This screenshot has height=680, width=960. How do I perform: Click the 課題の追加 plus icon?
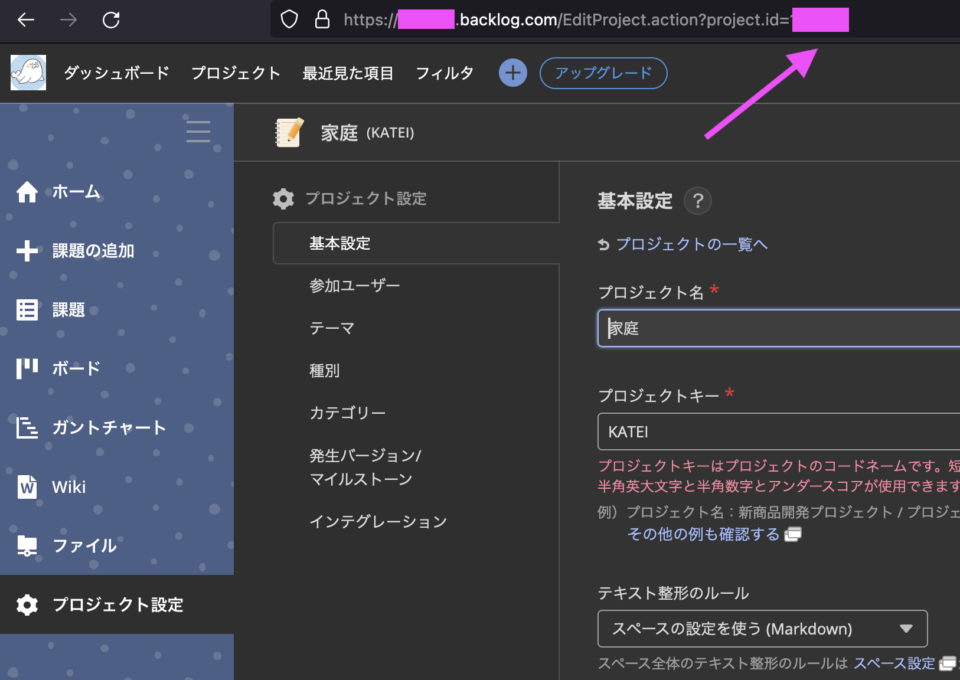click(27, 250)
